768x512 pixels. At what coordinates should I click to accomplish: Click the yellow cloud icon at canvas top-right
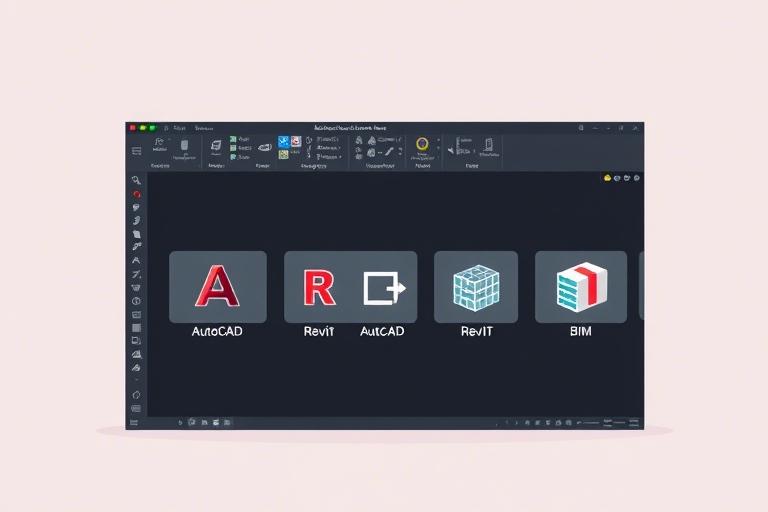pyautogui.click(x=607, y=178)
